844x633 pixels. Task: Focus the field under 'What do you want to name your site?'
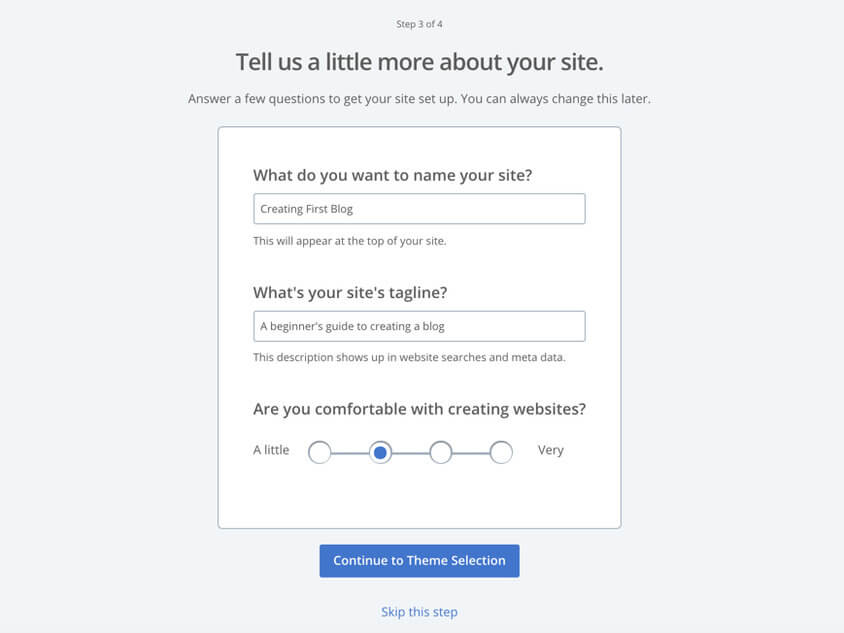pyautogui.click(x=419, y=208)
